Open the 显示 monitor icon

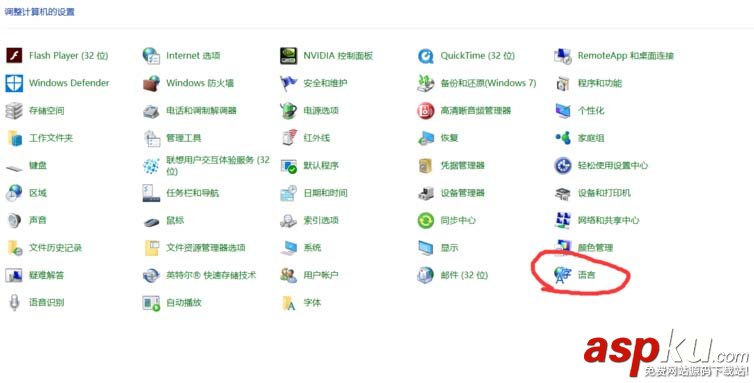tap(426, 248)
